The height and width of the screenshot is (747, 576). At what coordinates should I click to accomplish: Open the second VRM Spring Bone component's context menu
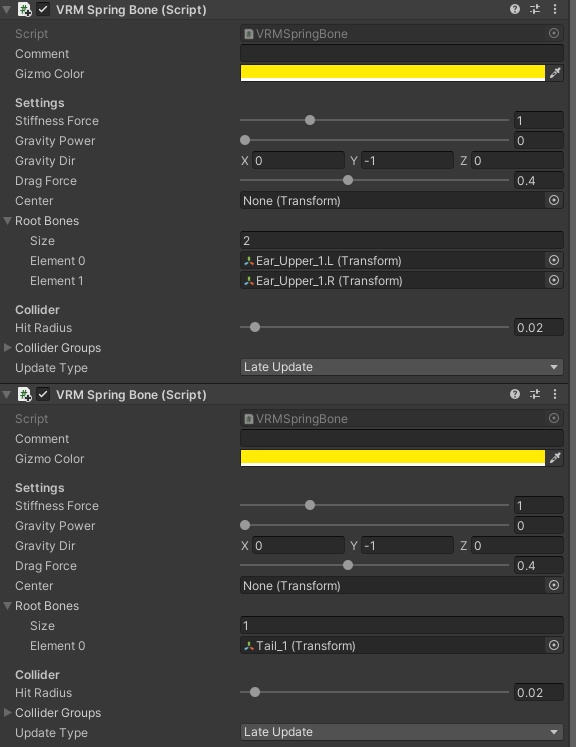point(555,394)
